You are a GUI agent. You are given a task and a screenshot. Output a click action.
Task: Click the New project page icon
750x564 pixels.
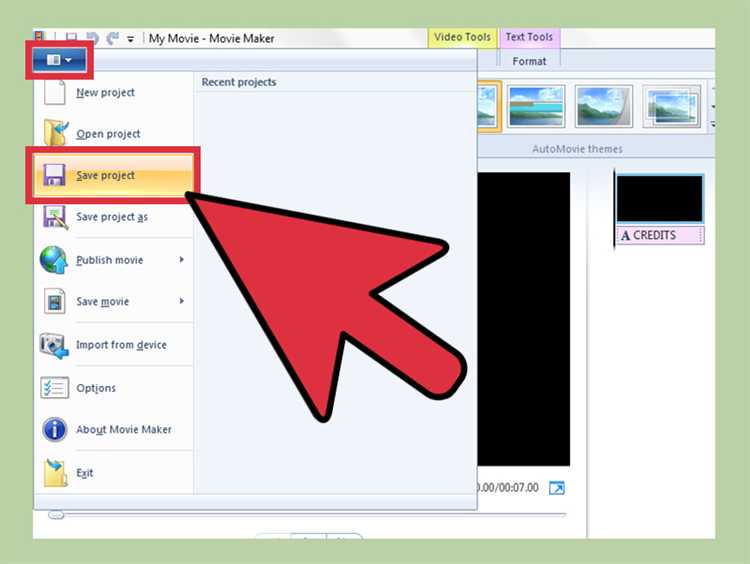point(55,92)
